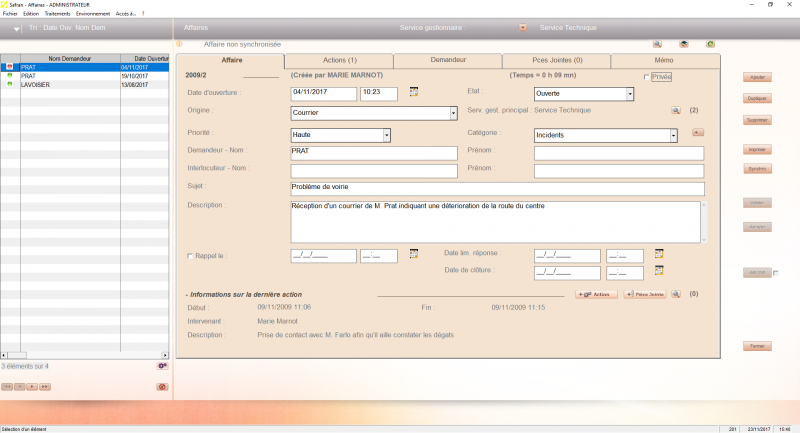Open the Fichier menu
The height and width of the screenshot is (433, 800).
point(10,14)
